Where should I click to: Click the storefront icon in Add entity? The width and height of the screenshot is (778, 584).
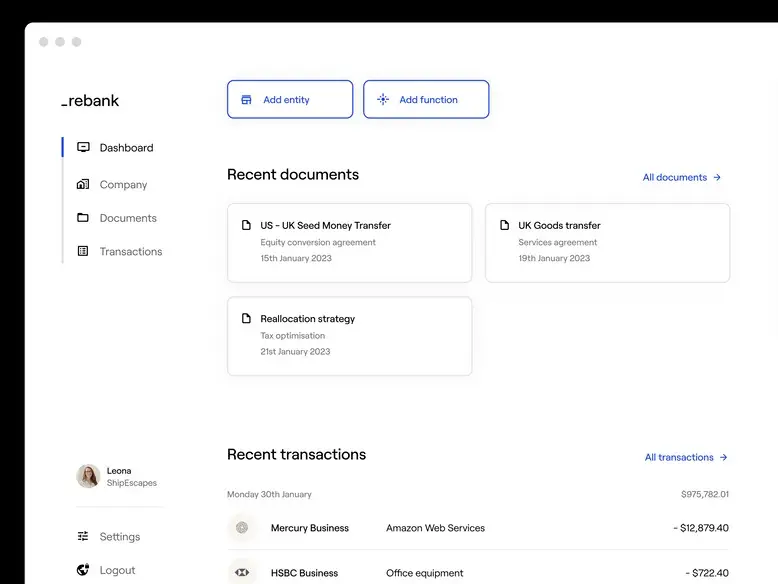point(246,100)
